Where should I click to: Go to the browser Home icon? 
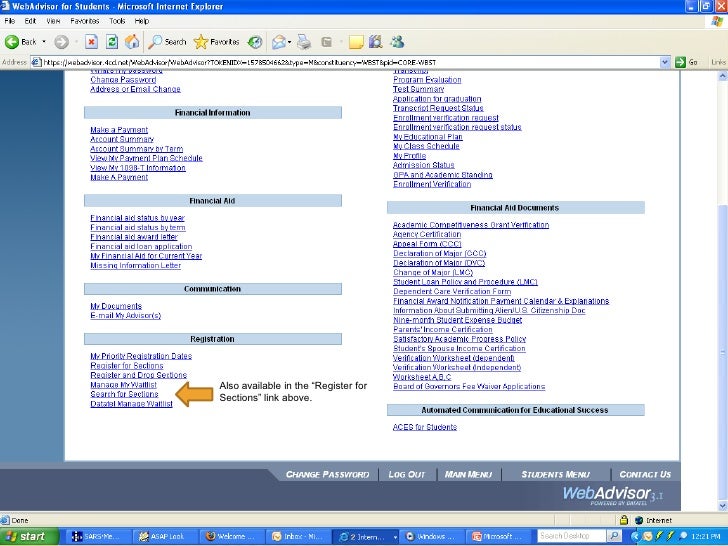[x=132, y=42]
